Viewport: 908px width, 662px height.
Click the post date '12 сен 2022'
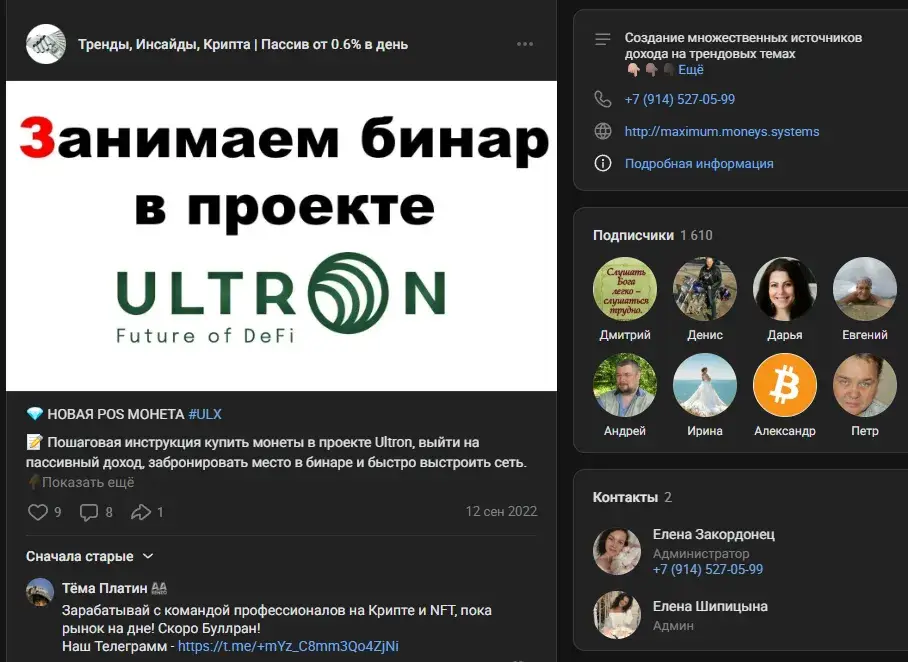tap(501, 511)
